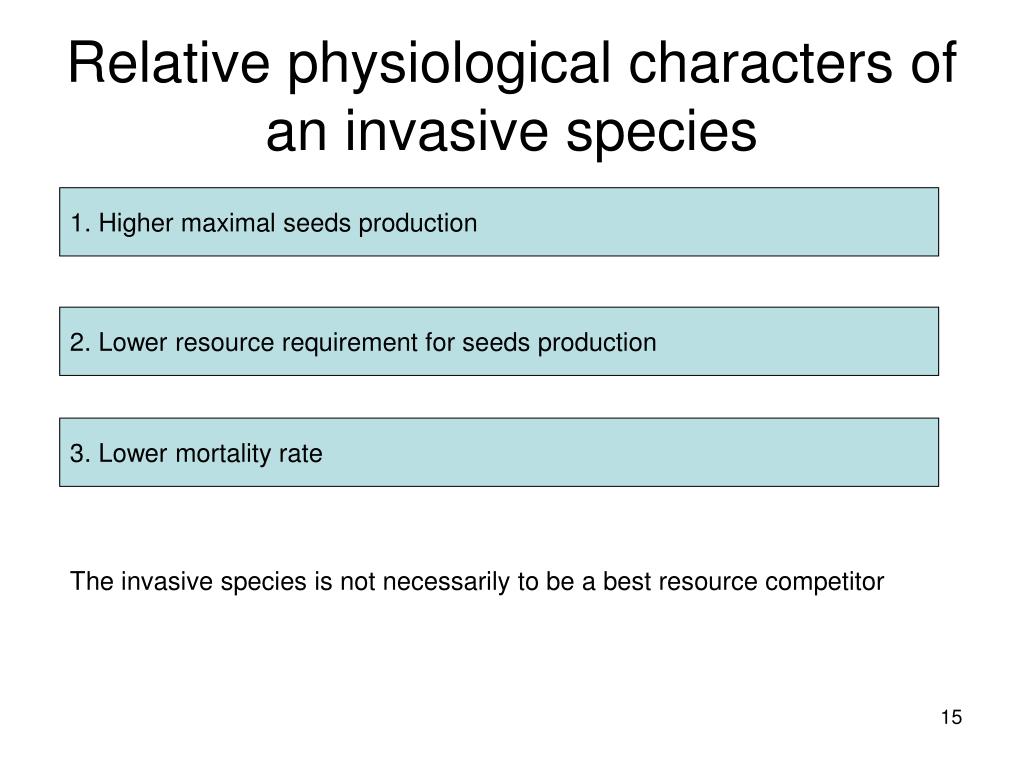Click the 'Higher maximal seeds production' text

point(287,223)
